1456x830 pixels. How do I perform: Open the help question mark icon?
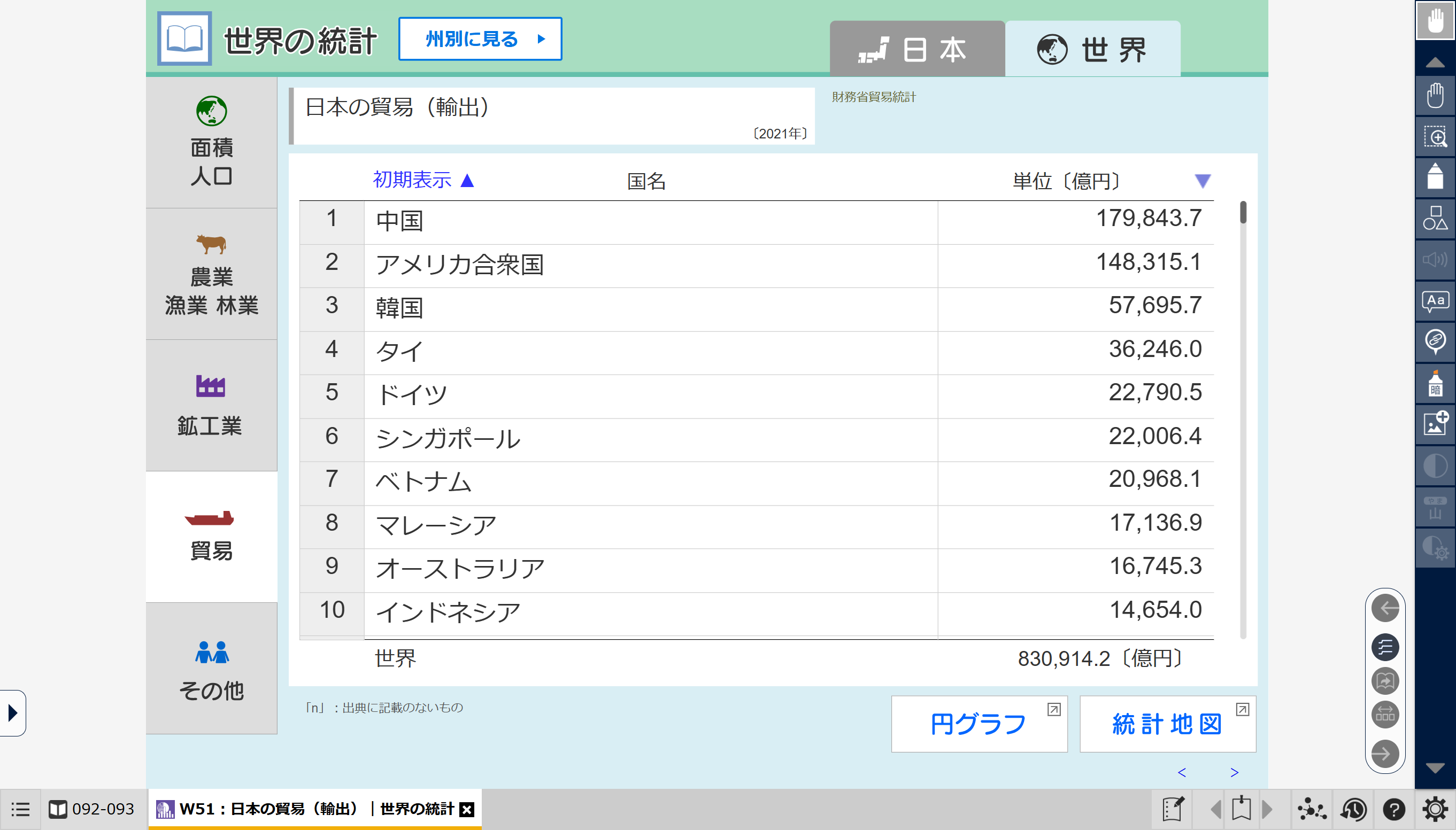point(1394,810)
